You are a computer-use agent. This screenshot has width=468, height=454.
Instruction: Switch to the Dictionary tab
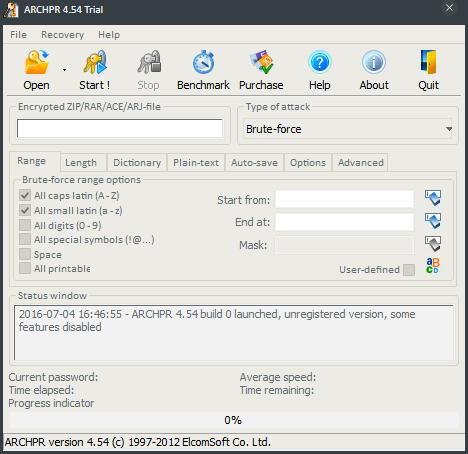pos(137,163)
